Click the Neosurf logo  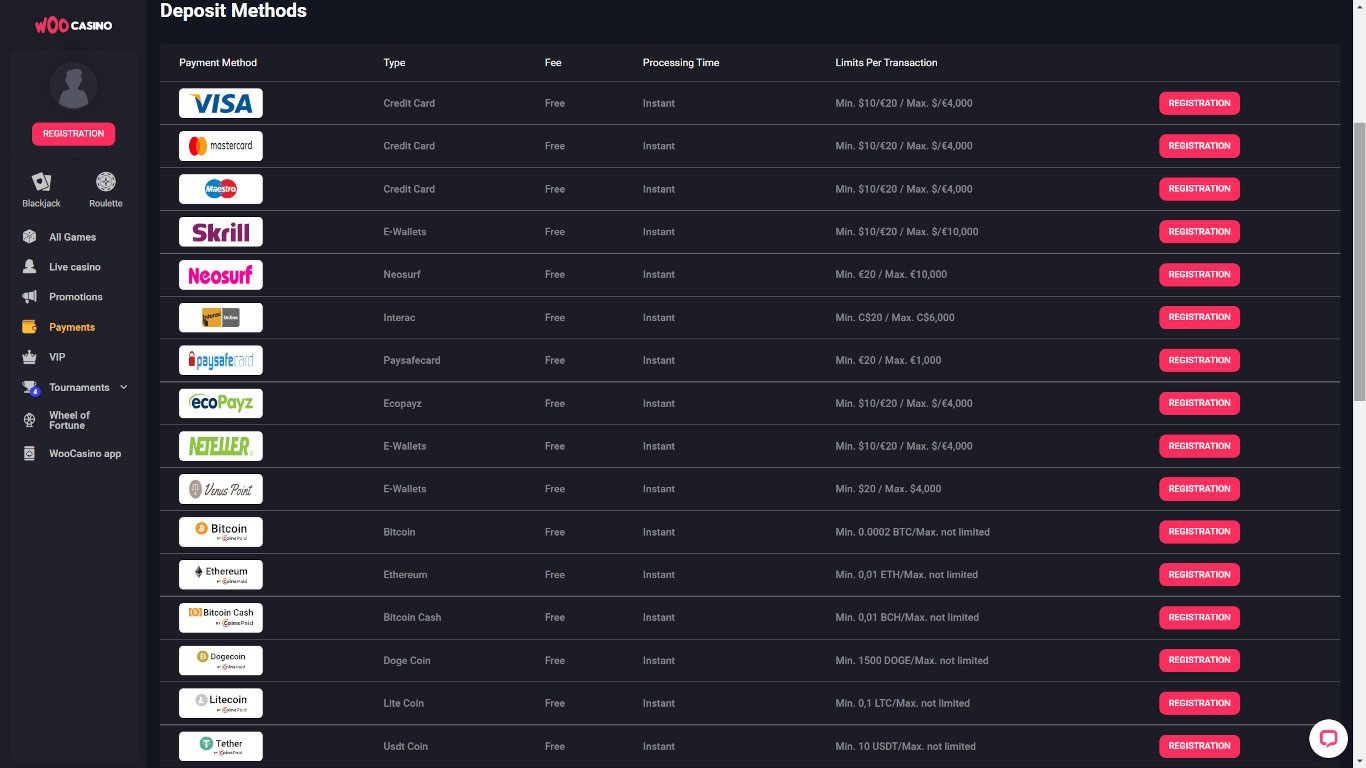point(221,275)
